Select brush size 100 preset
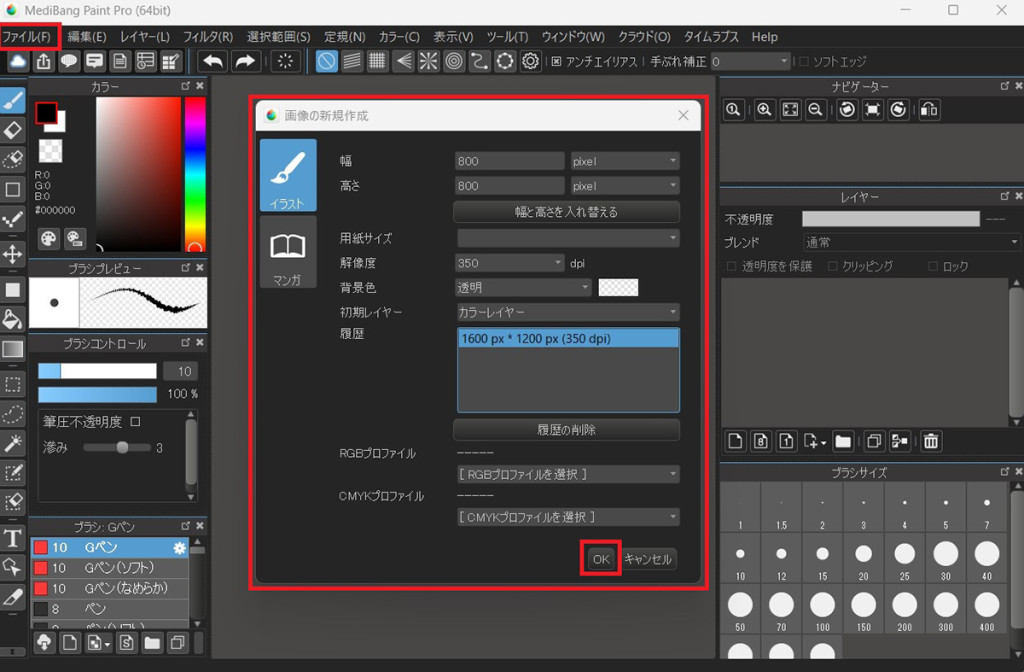The width and height of the screenshot is (1024, 672). point(822,611)
